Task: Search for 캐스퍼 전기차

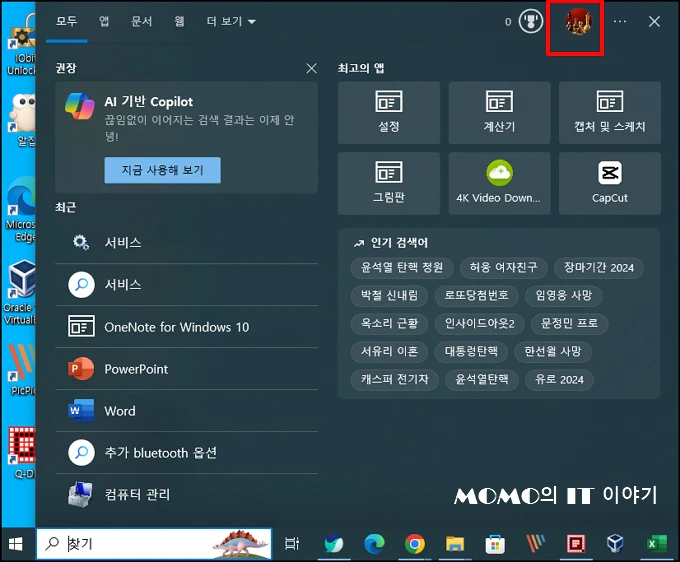Action: 395,379
